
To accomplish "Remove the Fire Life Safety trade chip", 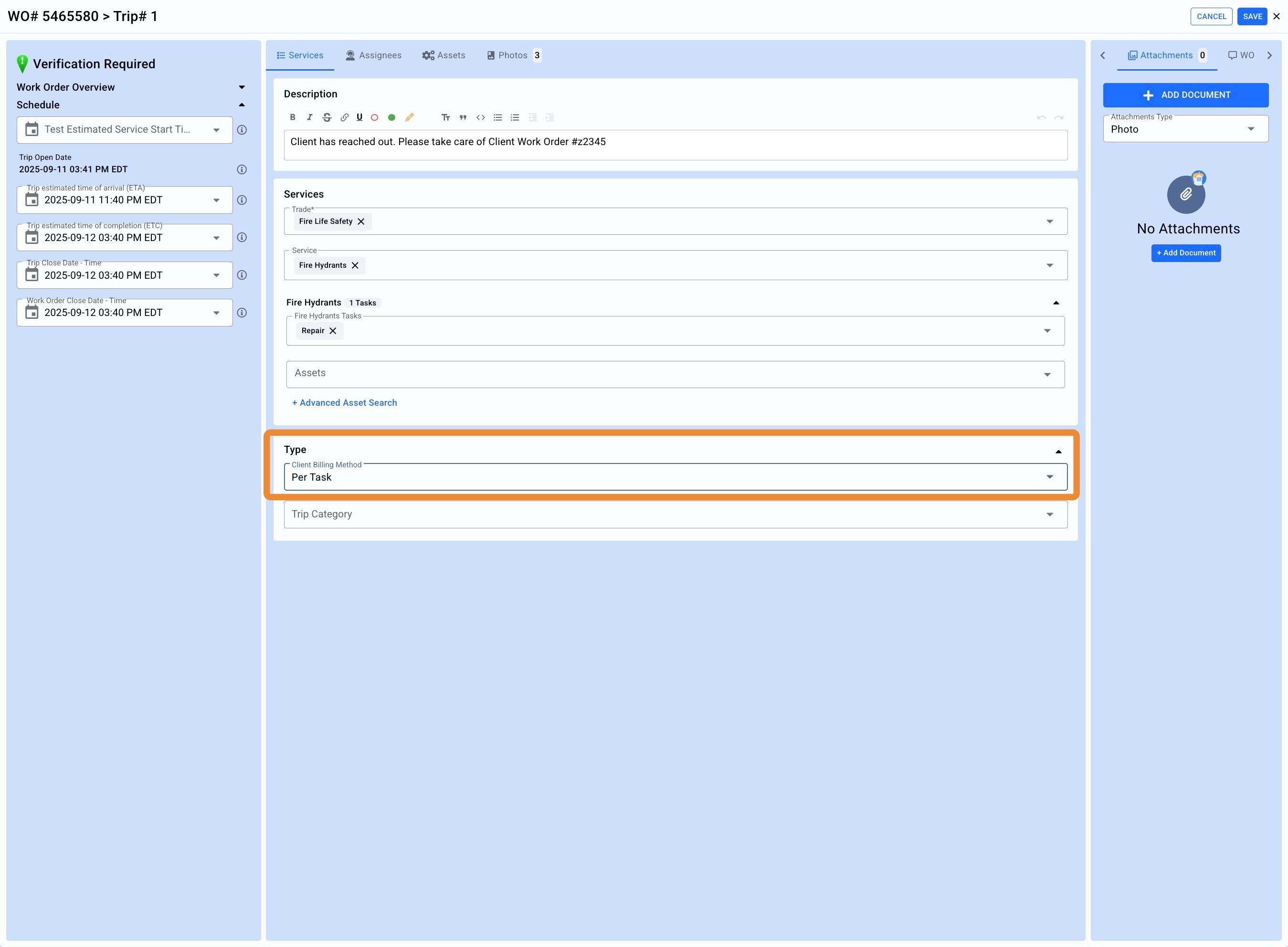I will tap(361, 221).
